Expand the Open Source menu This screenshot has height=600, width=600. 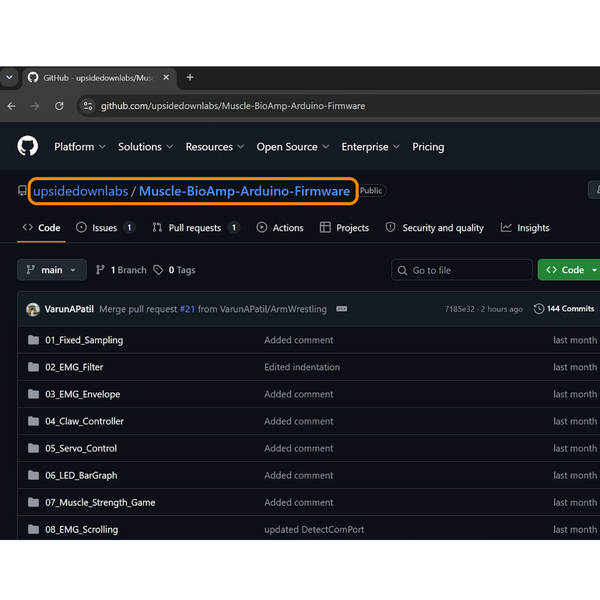(293, 147)
